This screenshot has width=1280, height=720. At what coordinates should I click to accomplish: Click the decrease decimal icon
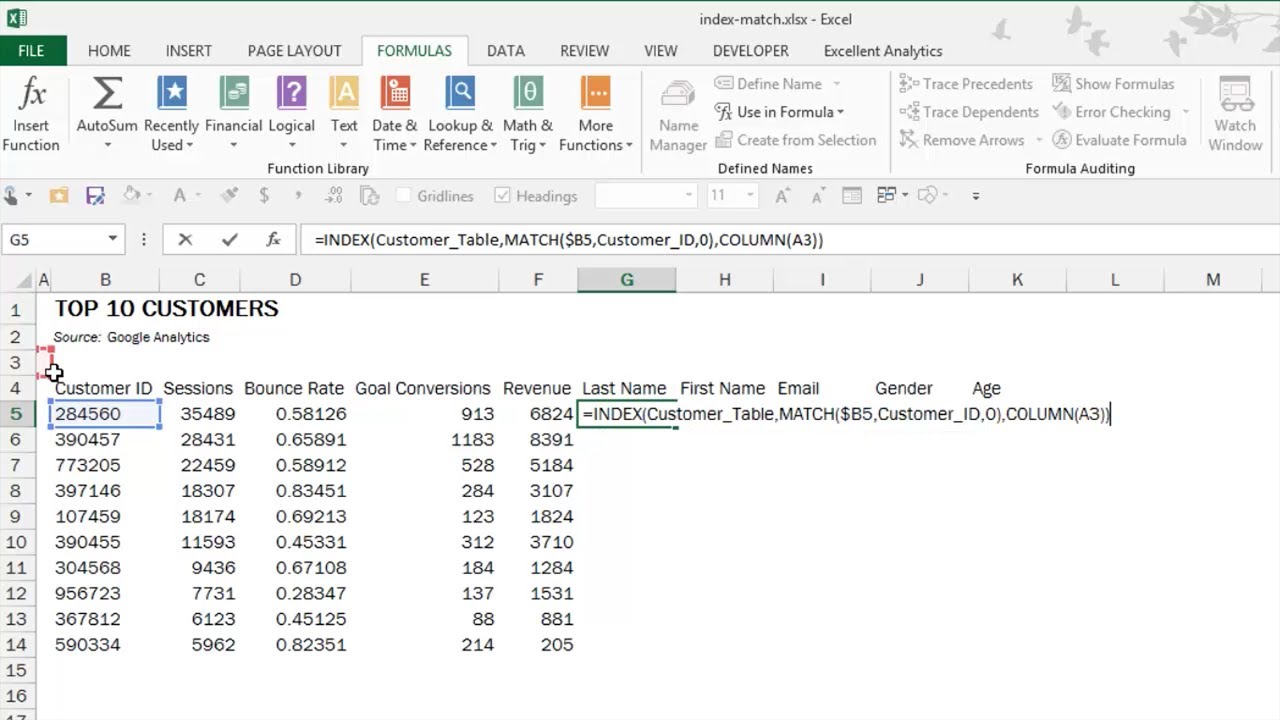point(336,196)
